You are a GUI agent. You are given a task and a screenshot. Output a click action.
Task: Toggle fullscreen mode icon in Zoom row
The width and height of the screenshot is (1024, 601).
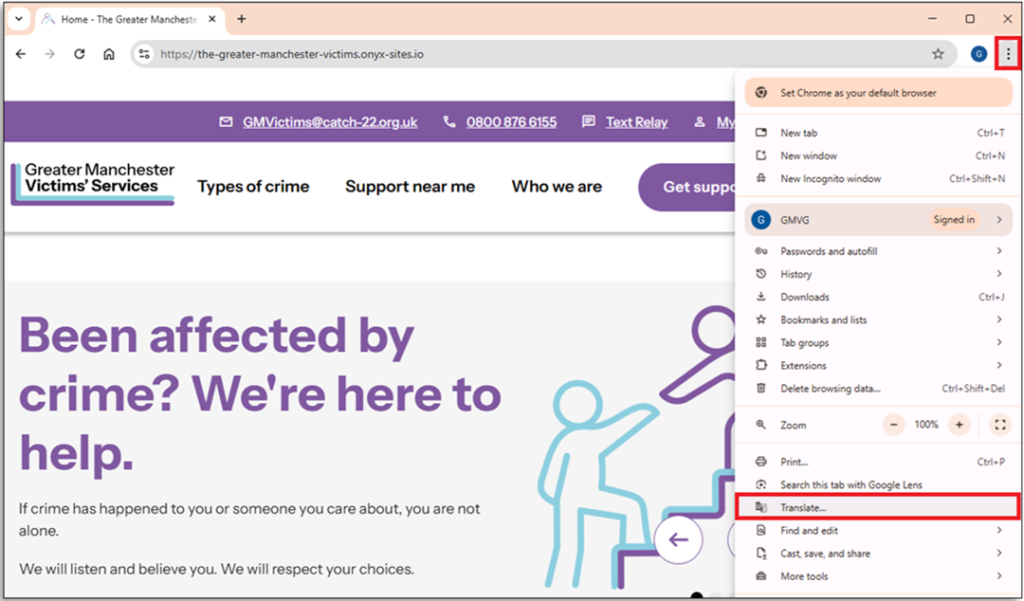999,425
